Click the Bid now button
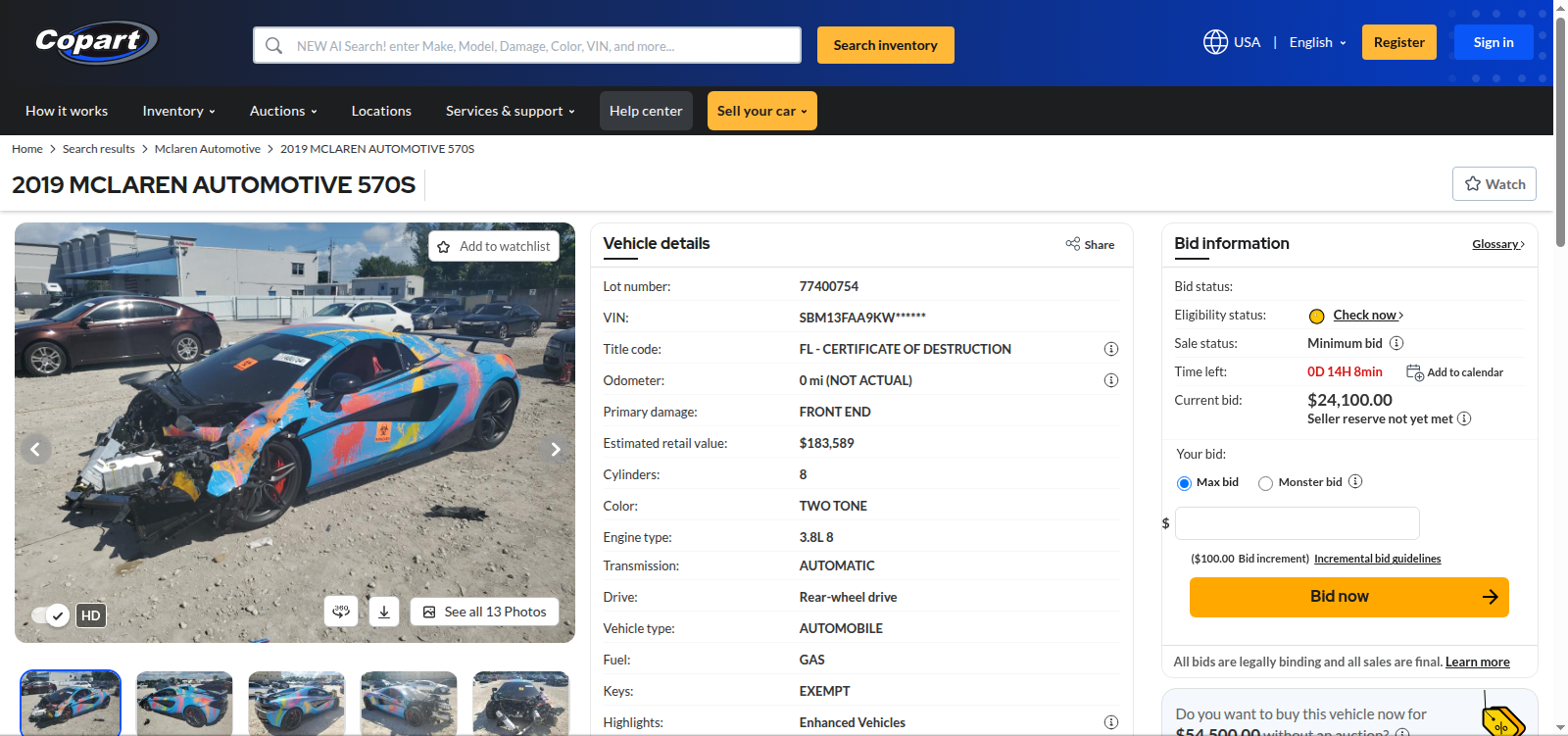The height and width of the screenshot is (736, 1568). click(1349, 597)
